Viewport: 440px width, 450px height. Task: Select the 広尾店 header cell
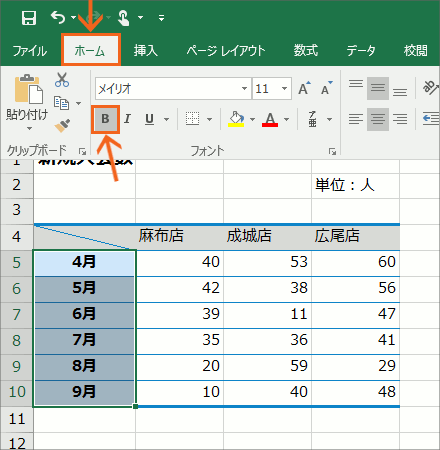[355, 237]
